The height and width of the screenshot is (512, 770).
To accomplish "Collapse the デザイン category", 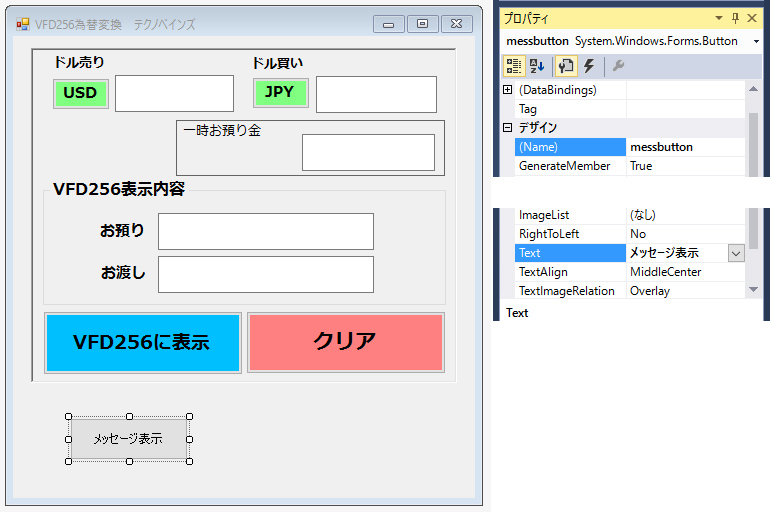I will click(x=508, y=128).
